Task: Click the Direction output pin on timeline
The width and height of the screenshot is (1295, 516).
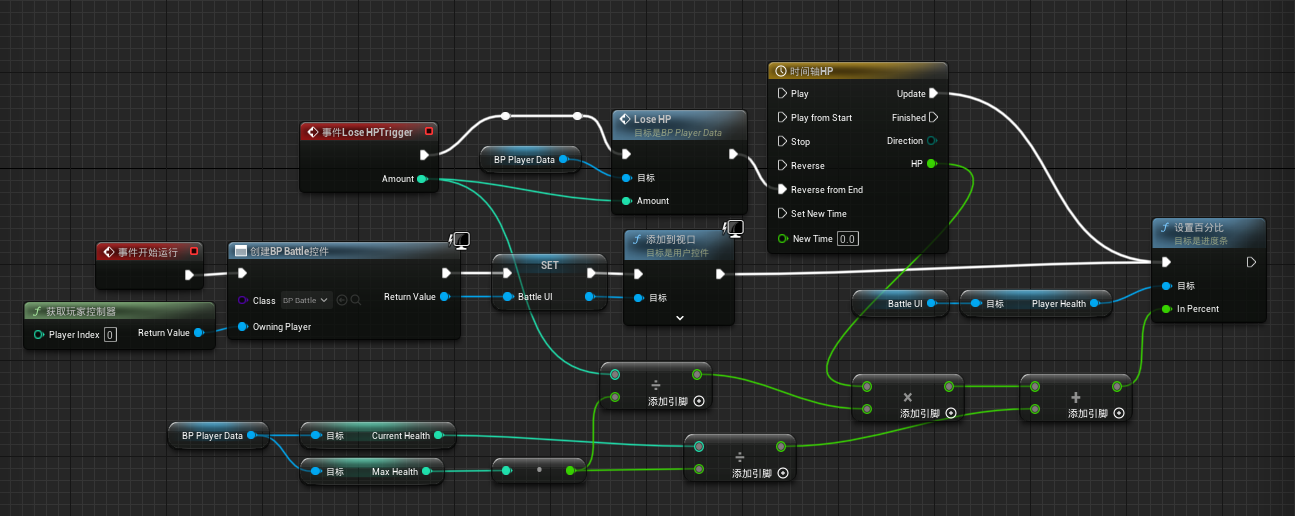Action: 933,141
